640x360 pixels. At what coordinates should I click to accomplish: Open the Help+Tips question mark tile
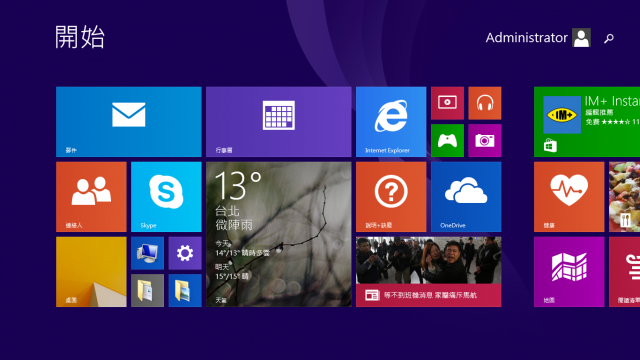pos(391,197)
